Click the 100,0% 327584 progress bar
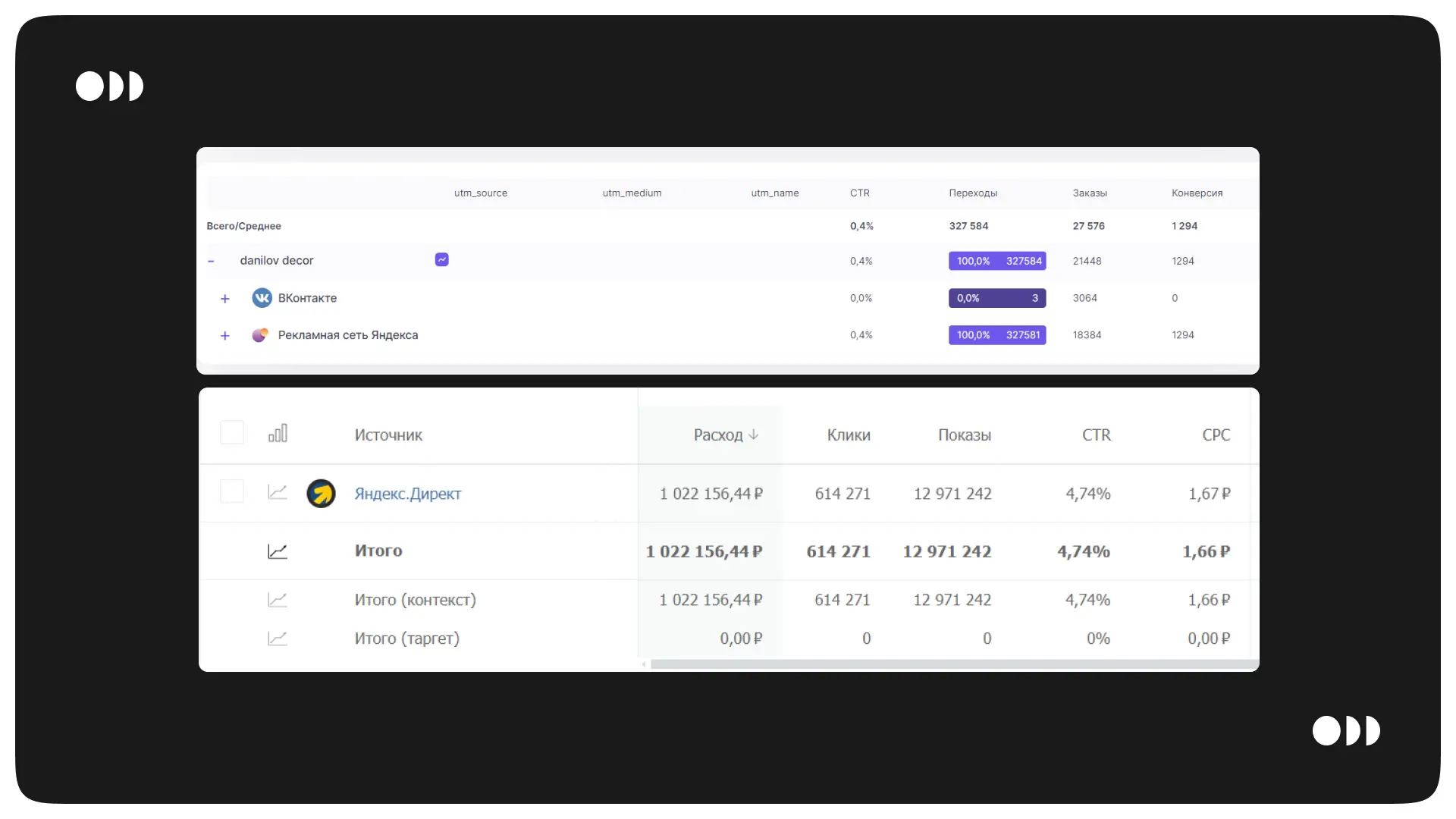This screenshot has width=1456, height=819. pos(996,261)
